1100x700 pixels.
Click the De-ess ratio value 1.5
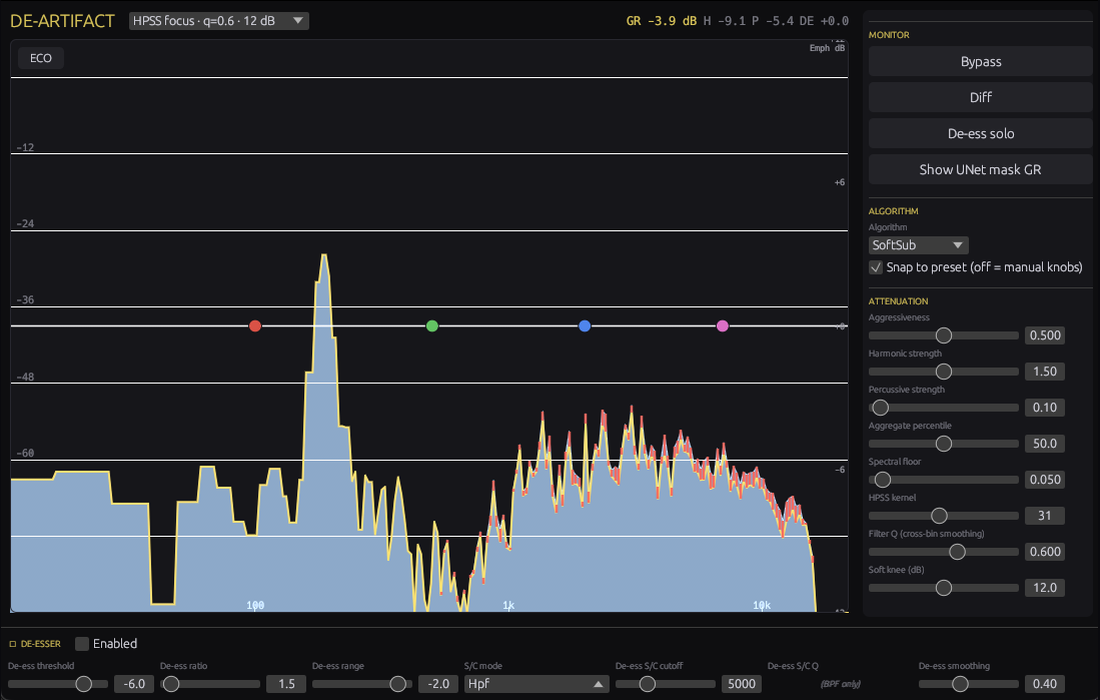click(286, 684)
